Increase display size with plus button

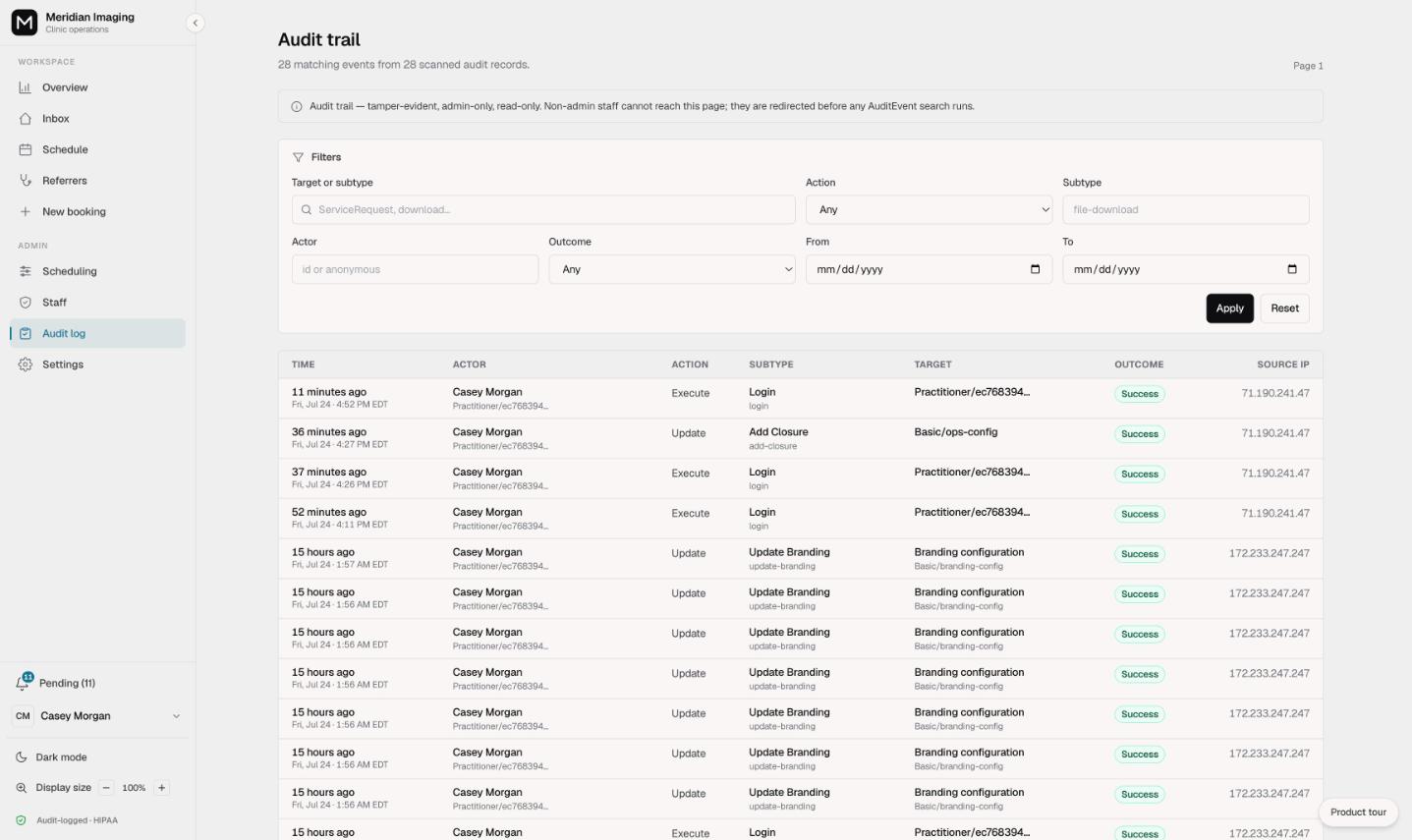[162, 788]
